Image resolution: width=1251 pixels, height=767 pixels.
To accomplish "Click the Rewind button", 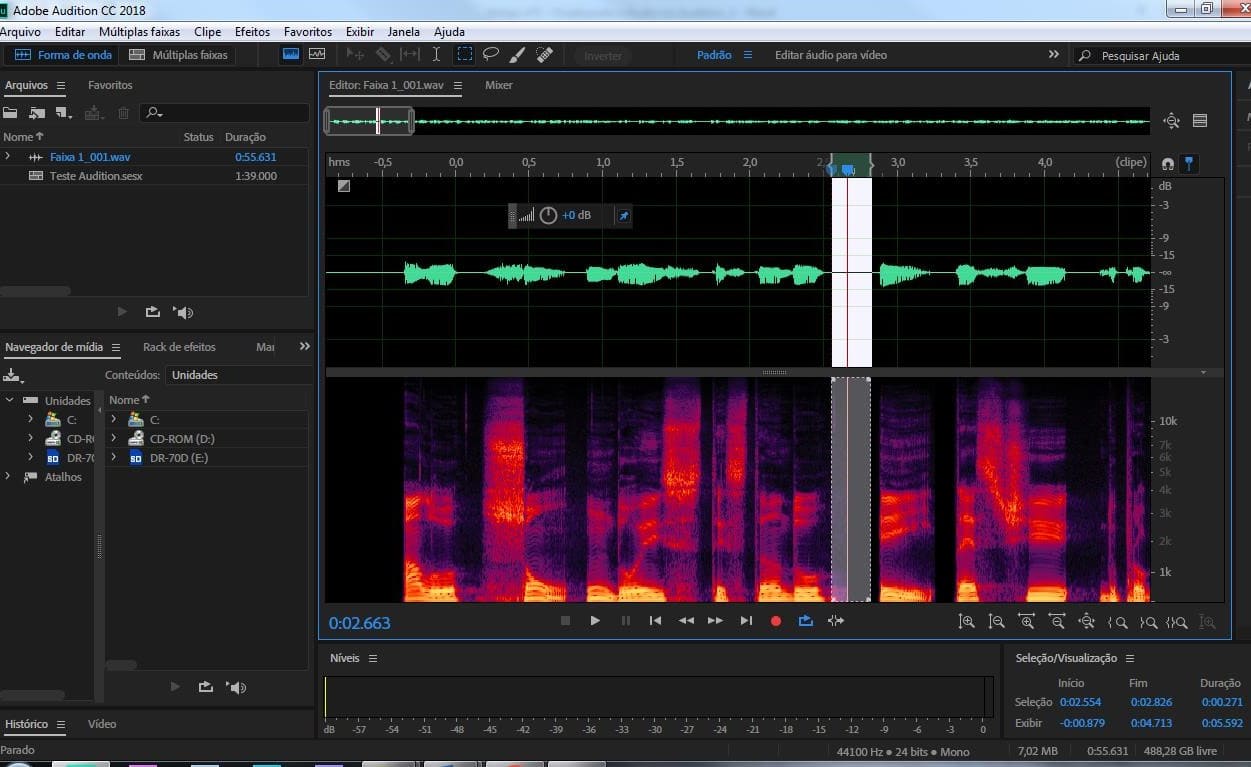I will (686, 621).
